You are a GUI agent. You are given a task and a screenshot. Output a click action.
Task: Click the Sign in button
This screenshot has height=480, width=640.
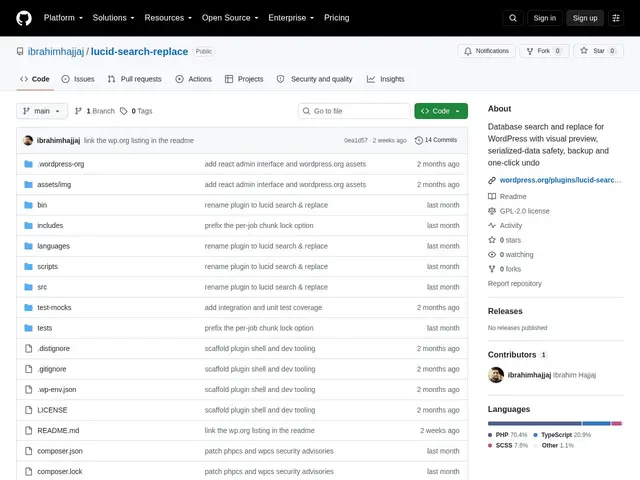point(544,18)
